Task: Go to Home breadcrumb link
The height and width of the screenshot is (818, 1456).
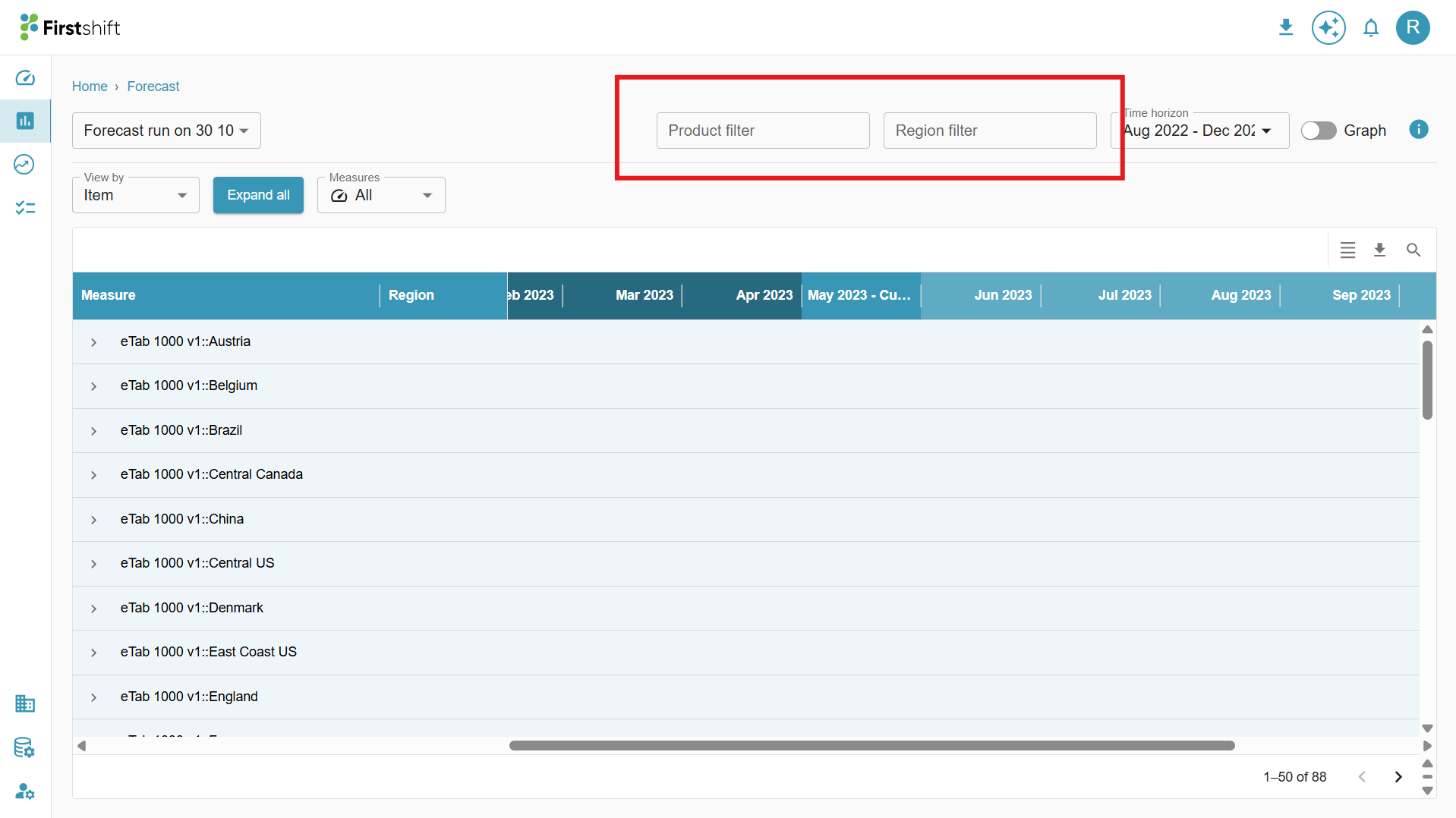Action: (90, 87)
